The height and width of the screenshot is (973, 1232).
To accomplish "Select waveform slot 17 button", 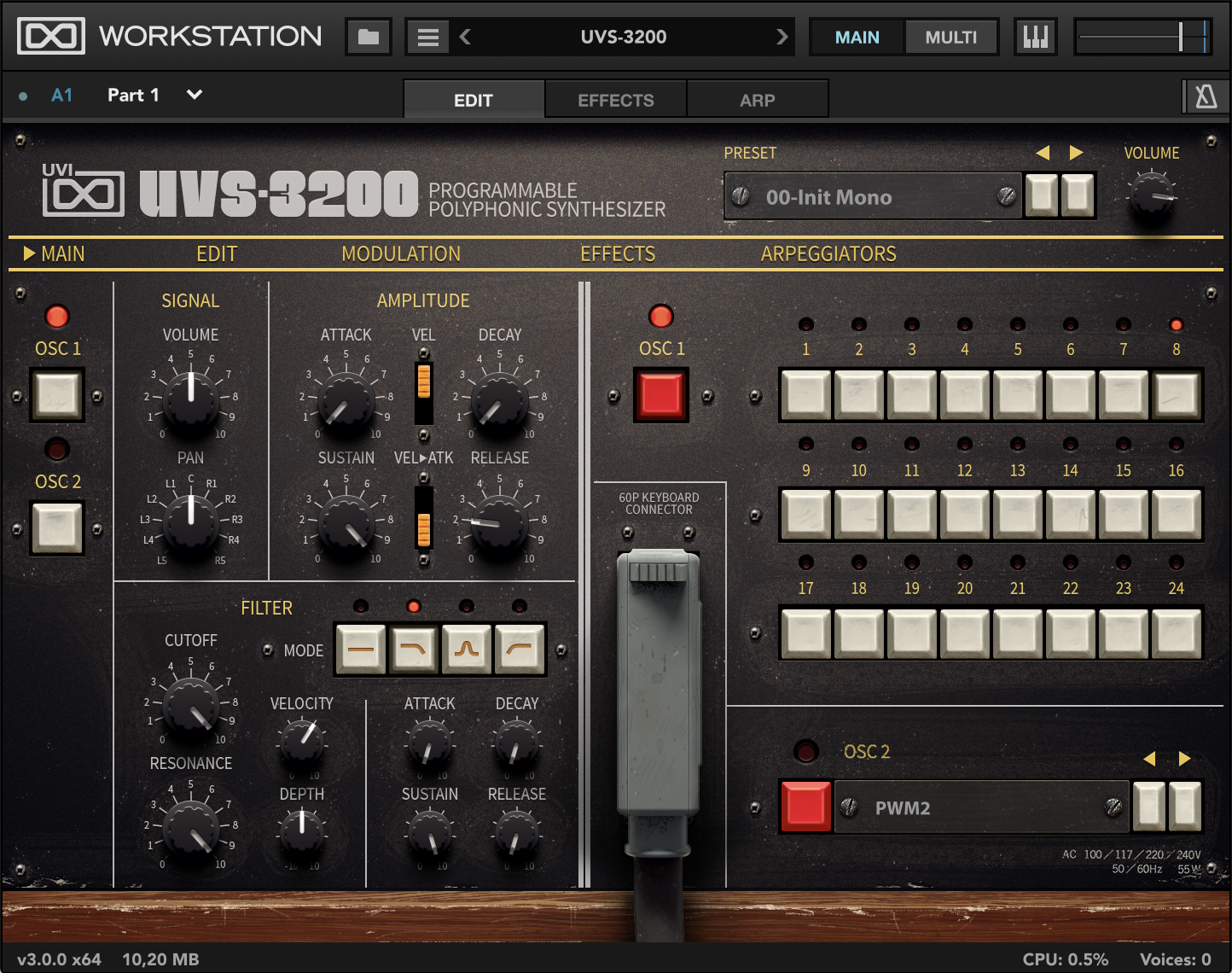I will click(806, 632).
